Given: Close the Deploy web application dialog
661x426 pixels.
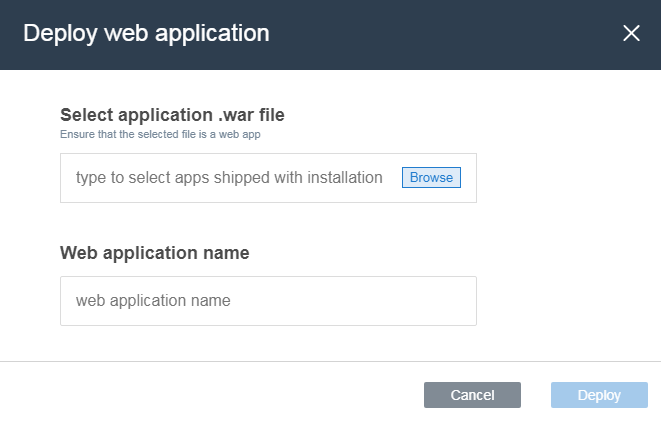Looking at the screenshot, I should coord(631,33).
